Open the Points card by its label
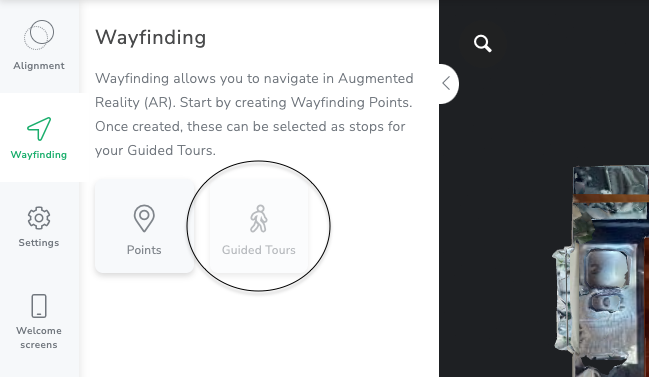This screenshot has width=649, height=377. [x=144, y=250]
